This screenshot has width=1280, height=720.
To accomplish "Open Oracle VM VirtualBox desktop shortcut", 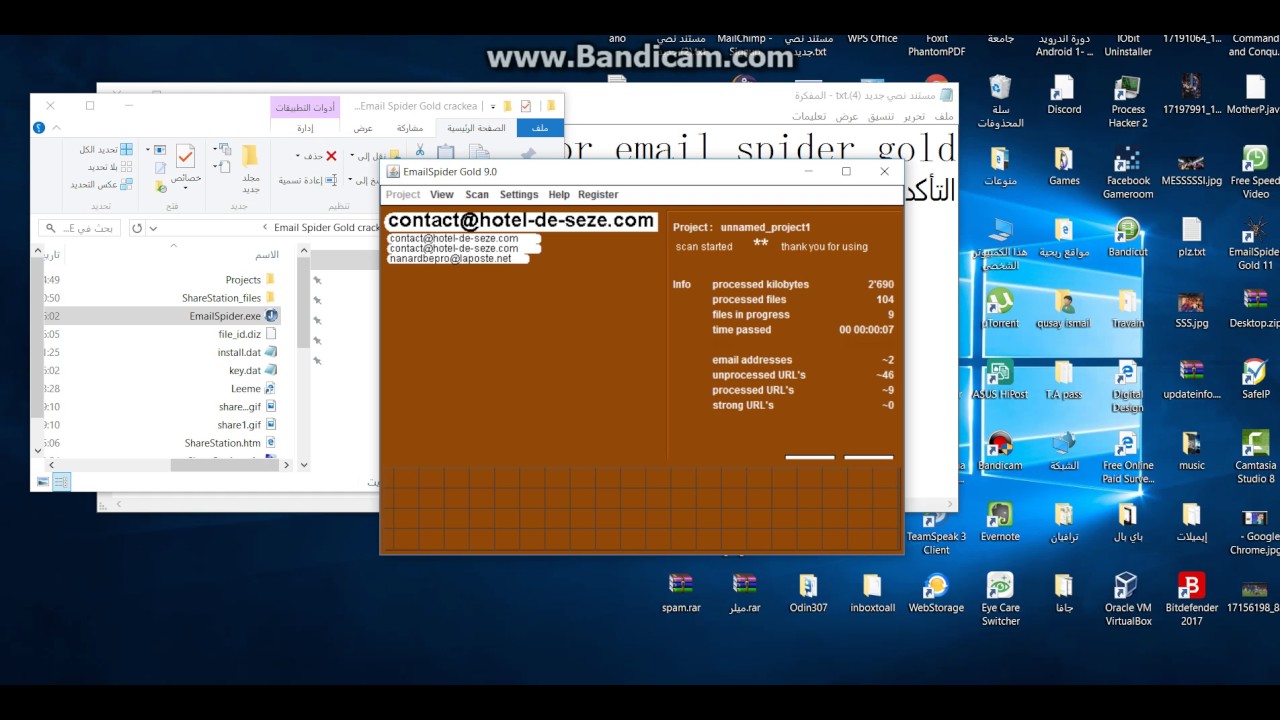I will point(1128,599).
